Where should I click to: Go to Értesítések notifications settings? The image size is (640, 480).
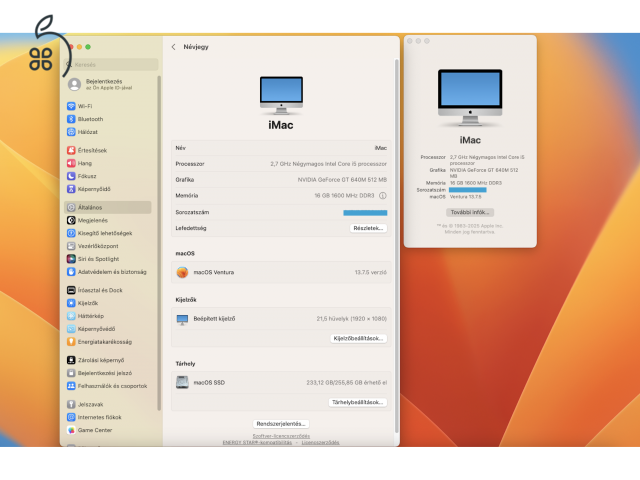click(x=92, y=150)
